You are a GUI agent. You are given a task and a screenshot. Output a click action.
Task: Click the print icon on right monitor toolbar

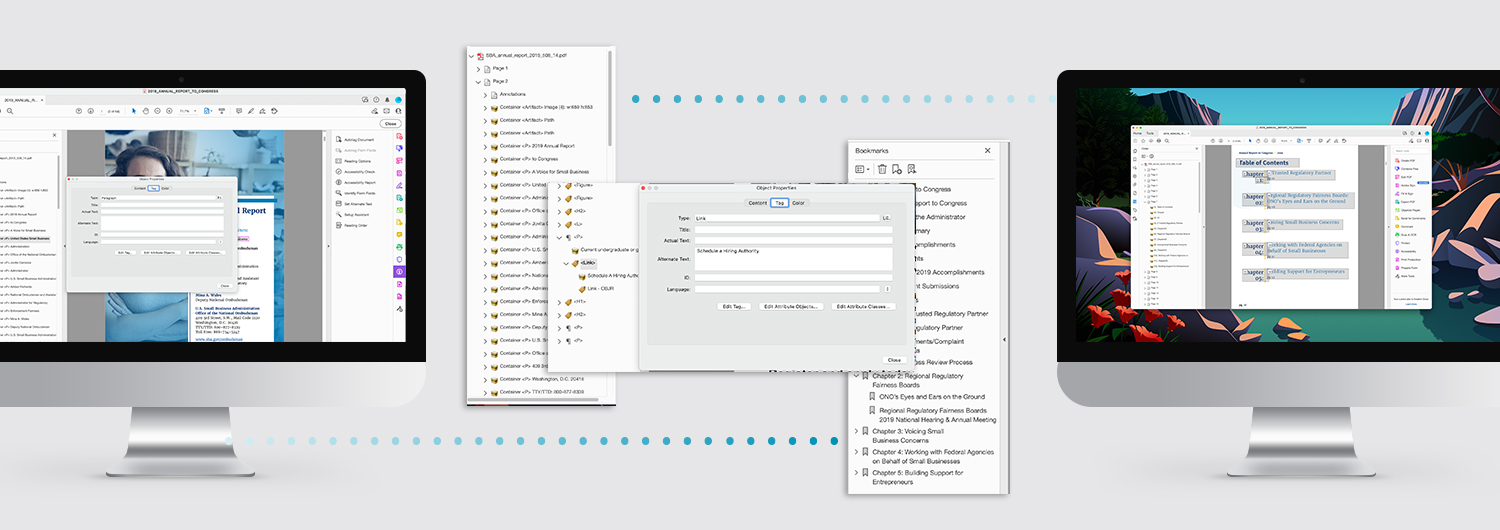pos(1158,141)
